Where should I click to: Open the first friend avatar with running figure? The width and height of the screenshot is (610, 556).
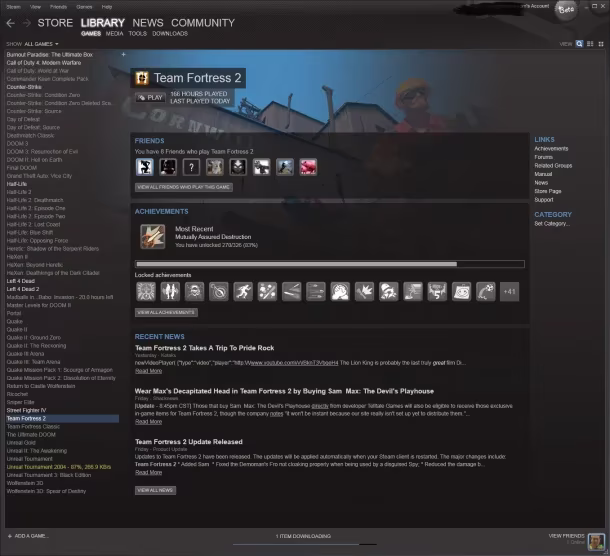click(145, 167)
